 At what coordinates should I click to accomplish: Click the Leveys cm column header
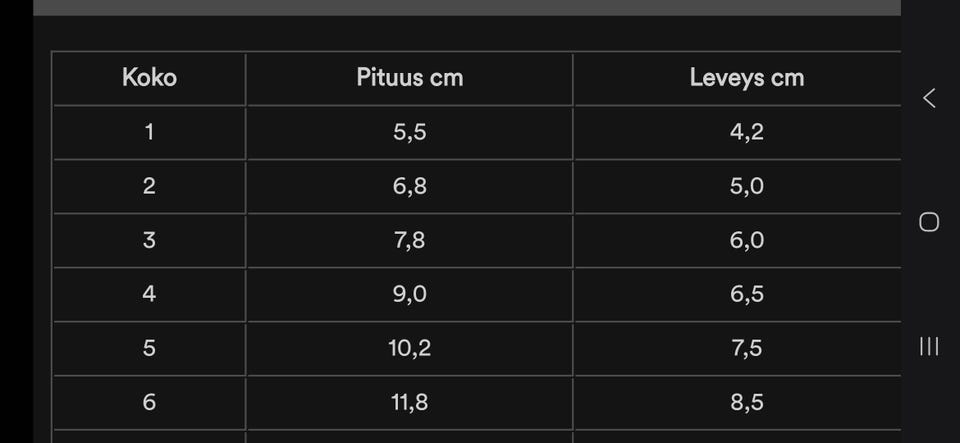coord(747,78)
